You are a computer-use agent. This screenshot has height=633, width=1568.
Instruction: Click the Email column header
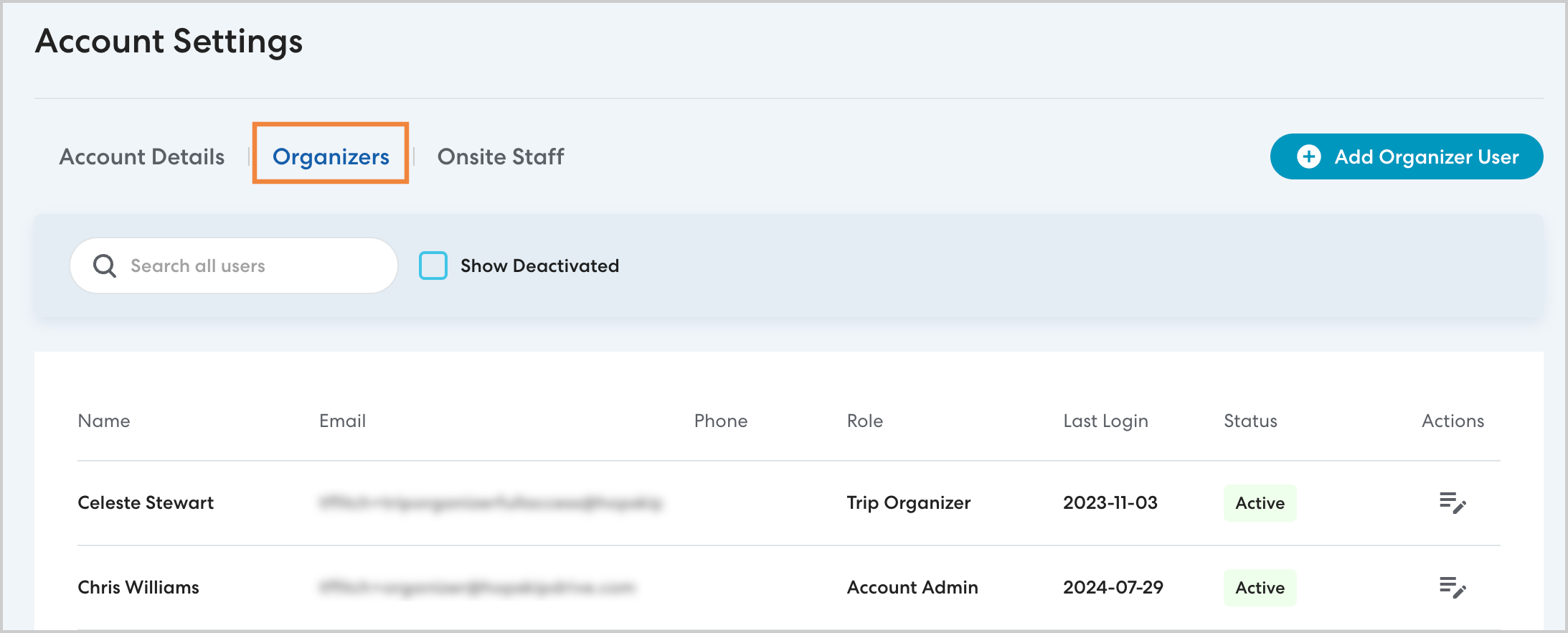pyautogui.click(x=342, y=421)
